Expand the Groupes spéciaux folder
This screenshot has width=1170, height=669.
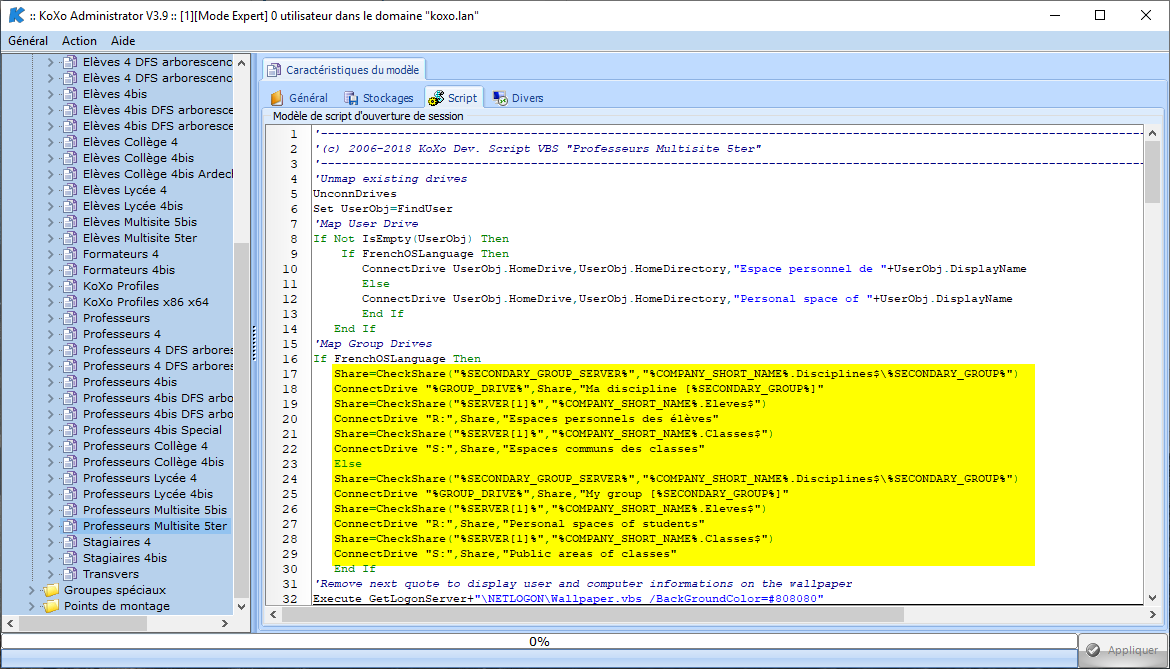31,590
